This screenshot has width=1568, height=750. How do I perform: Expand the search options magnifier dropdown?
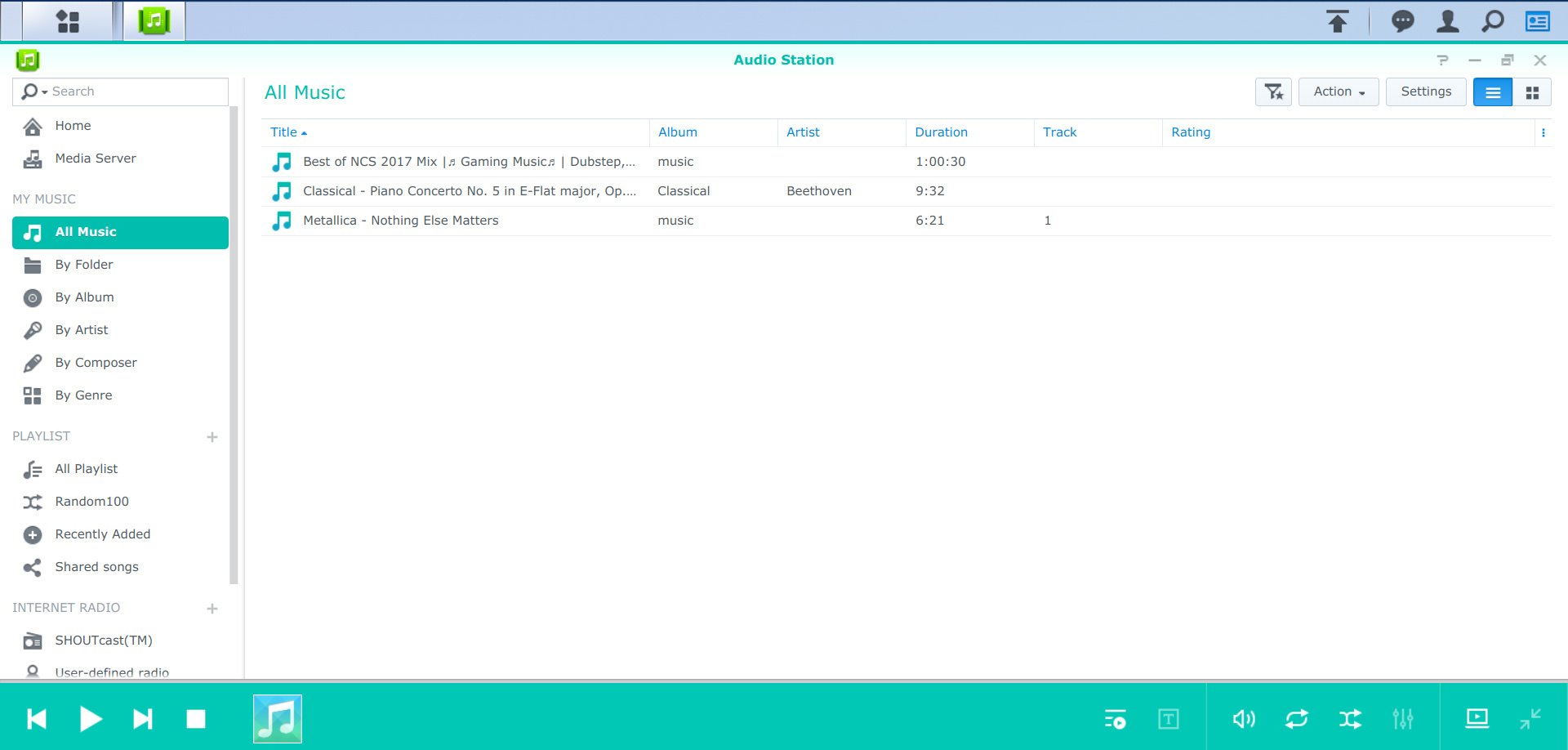coord(34,92)
